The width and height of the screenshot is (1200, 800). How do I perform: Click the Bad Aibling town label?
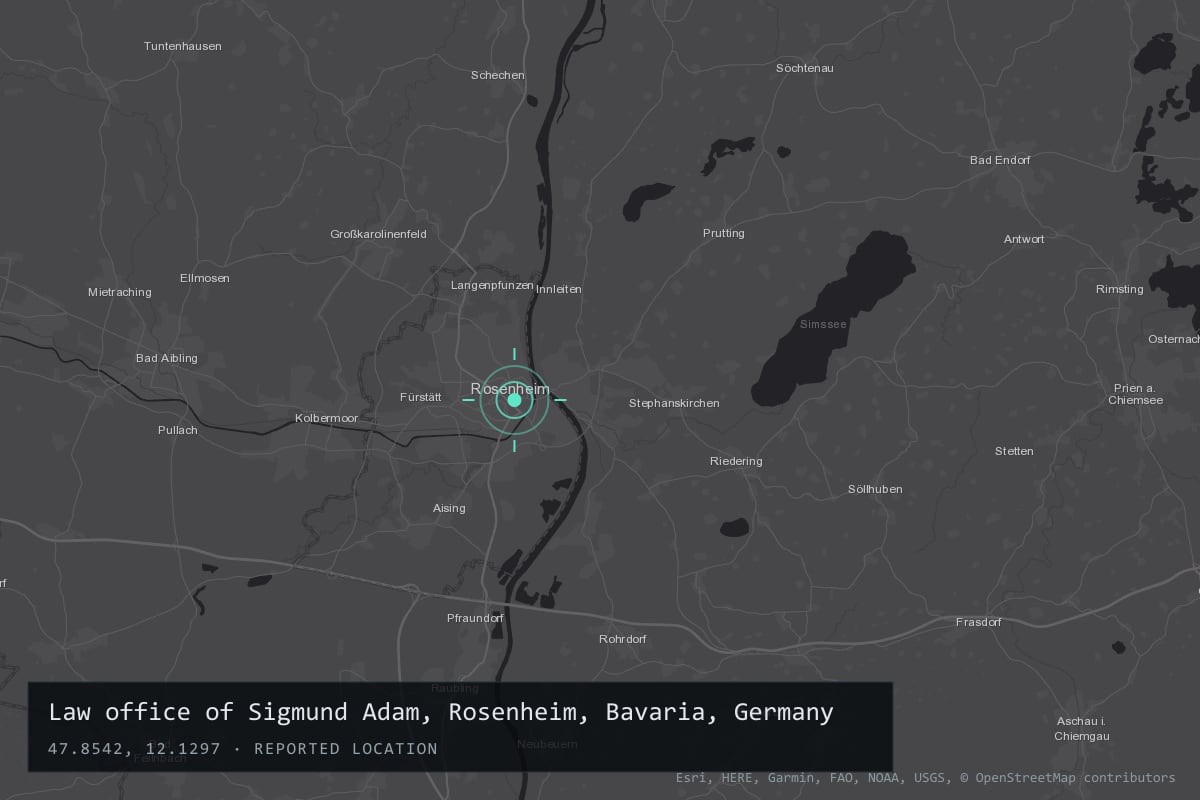coord(167,358)
